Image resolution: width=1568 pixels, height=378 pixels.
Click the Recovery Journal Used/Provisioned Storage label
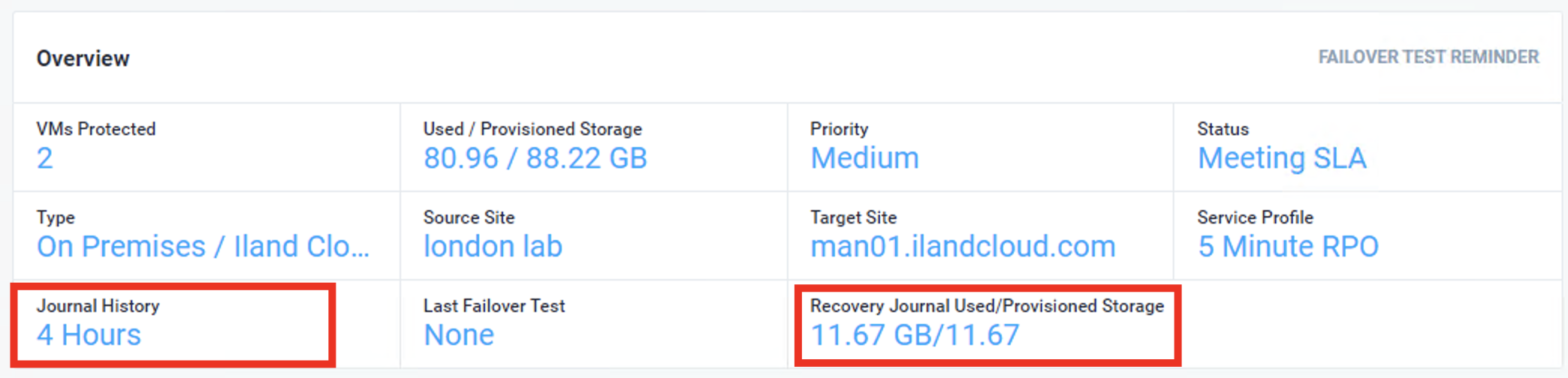986,306
